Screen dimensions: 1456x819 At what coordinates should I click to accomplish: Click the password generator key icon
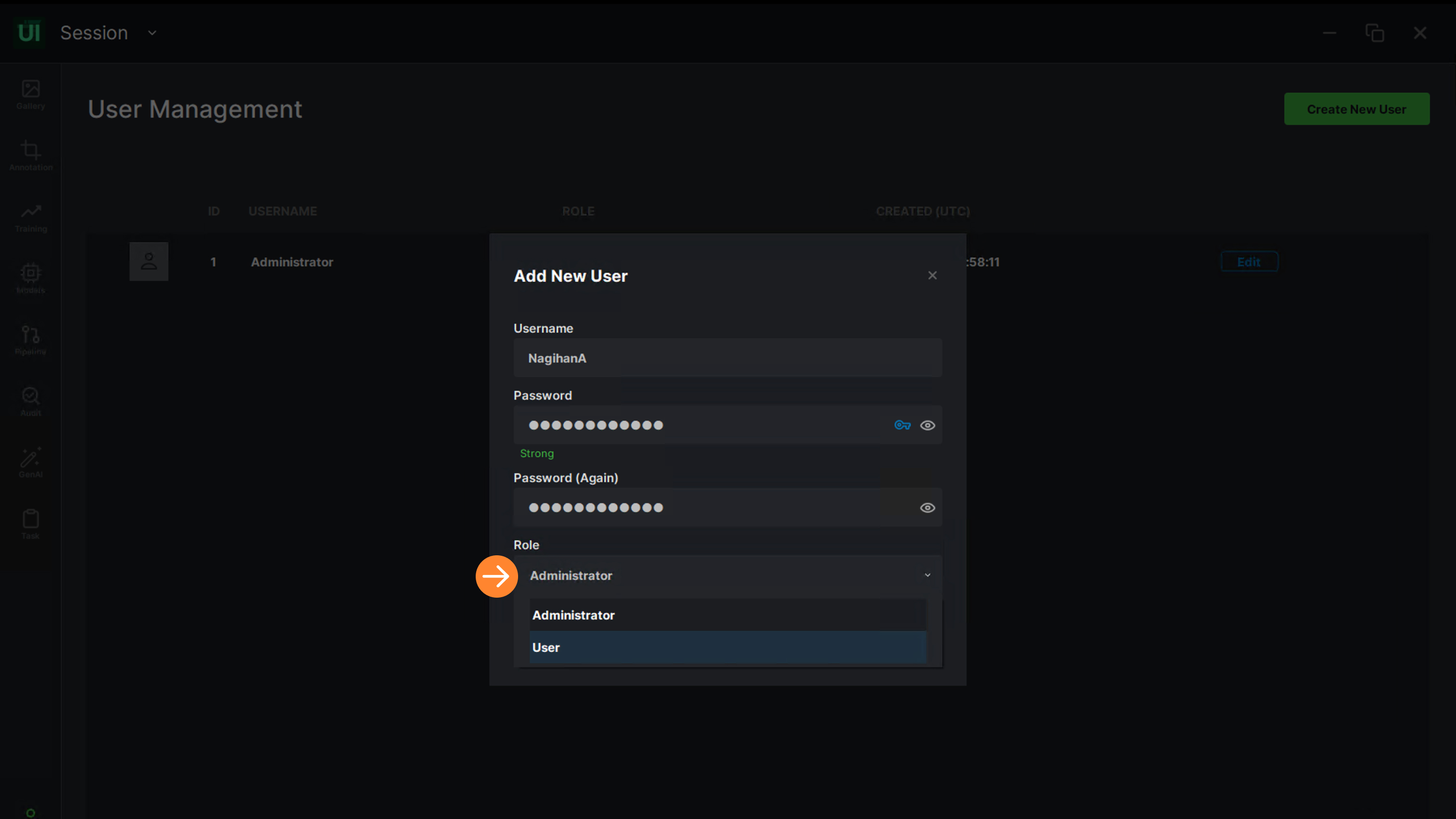902,425
